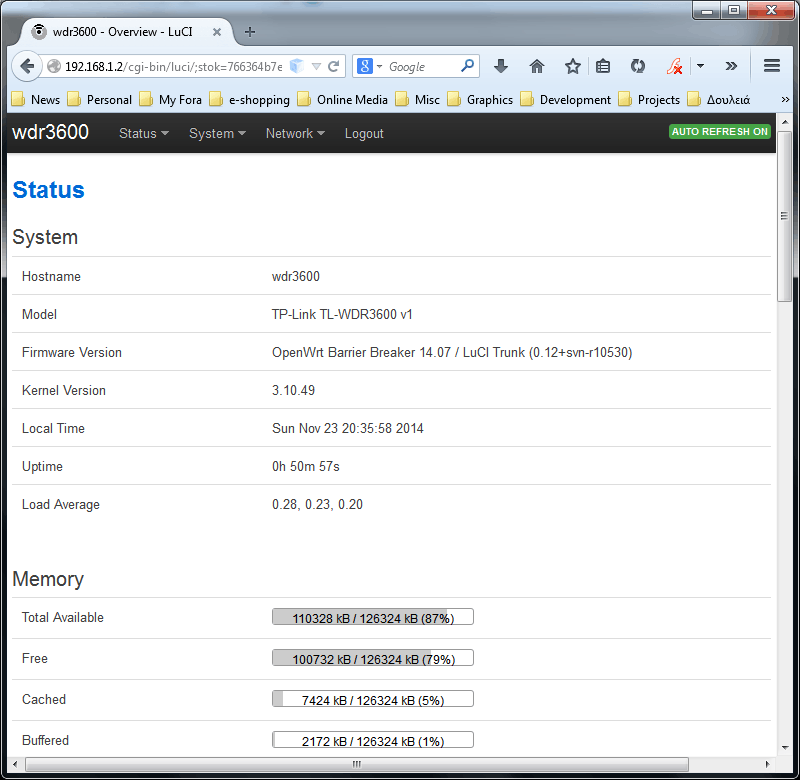Click the Local Time value text
Viewport: 800px width, 780px height.
click(x=347, y=428)
